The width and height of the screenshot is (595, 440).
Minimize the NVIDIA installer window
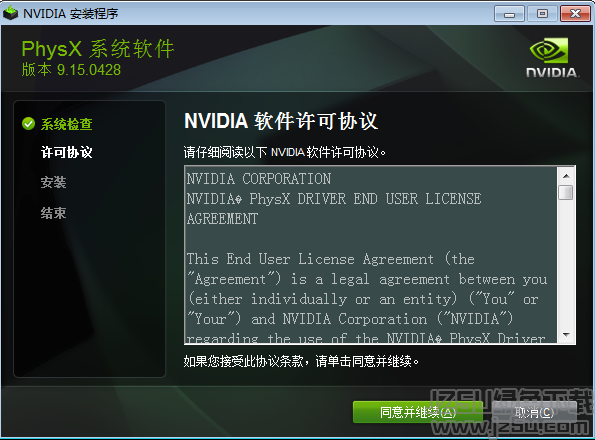tap(509, 14)
